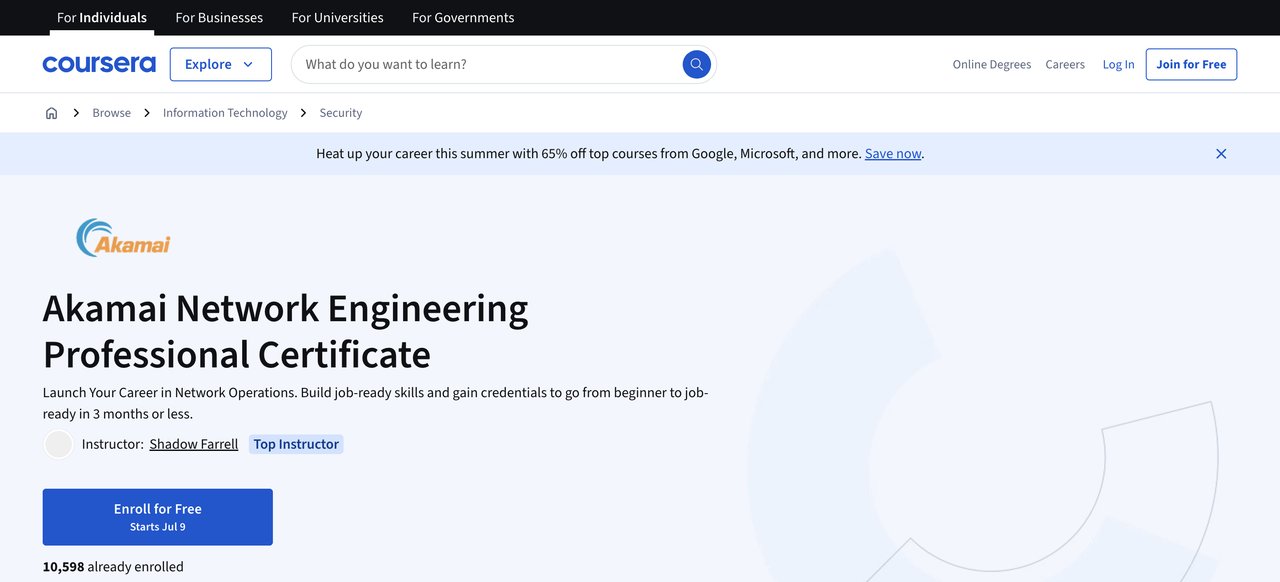Click the Top Instructor badge

tap(296, 444)
